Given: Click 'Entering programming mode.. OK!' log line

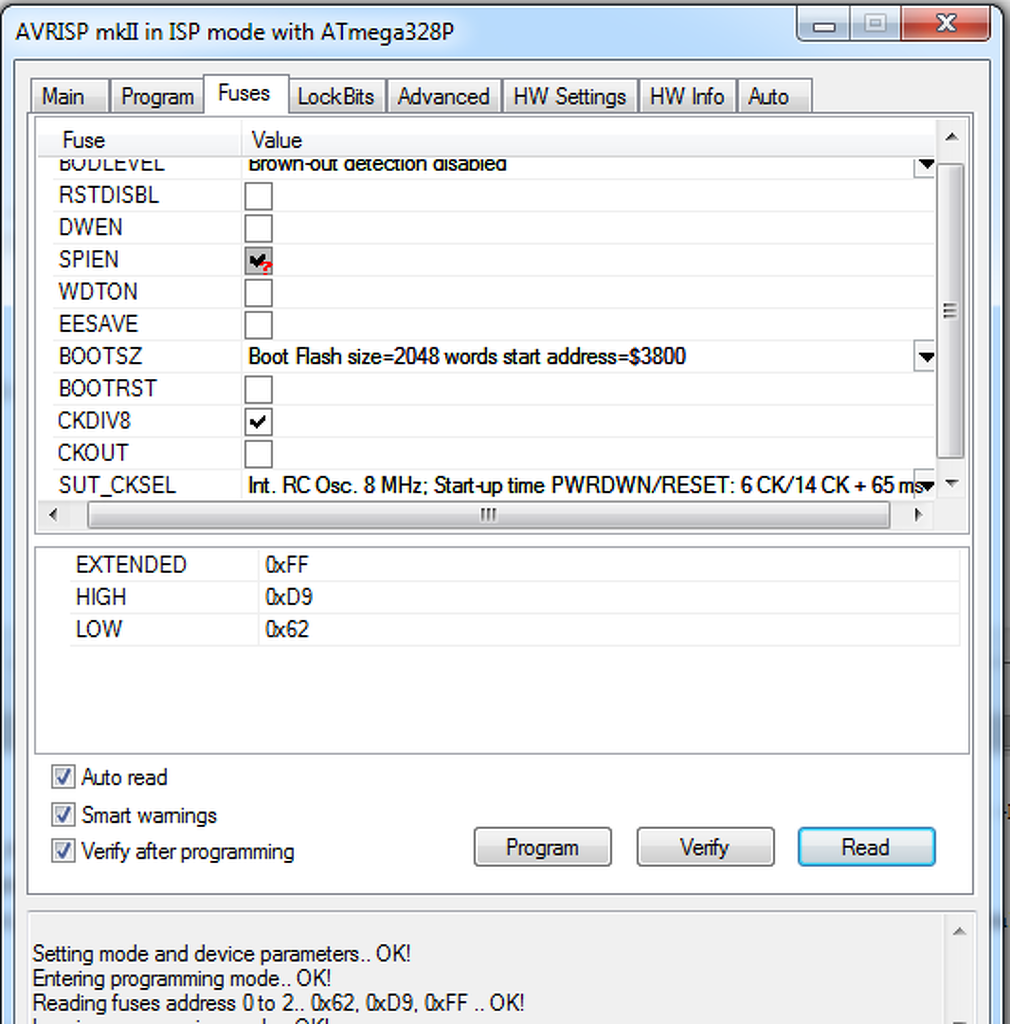Looking at the screenshot, I should click(x=182, y=978).
